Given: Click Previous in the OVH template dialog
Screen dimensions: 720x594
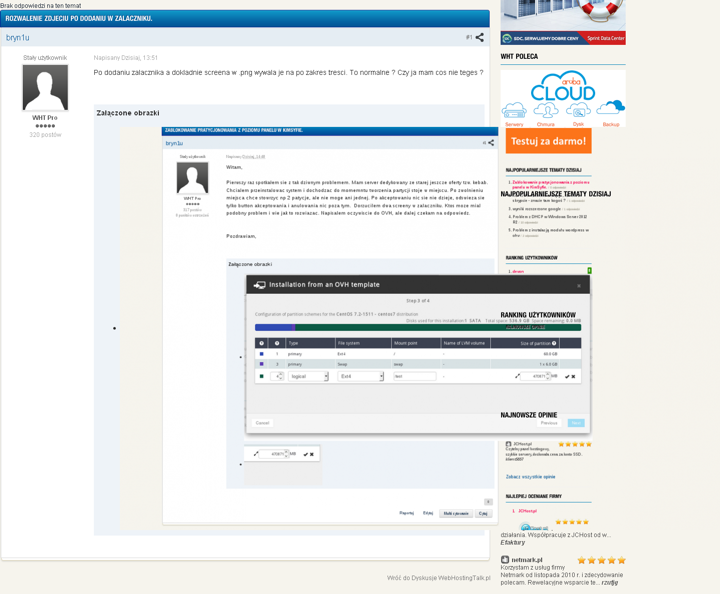Looking at the screenshot, I should [x=549, y=423].
